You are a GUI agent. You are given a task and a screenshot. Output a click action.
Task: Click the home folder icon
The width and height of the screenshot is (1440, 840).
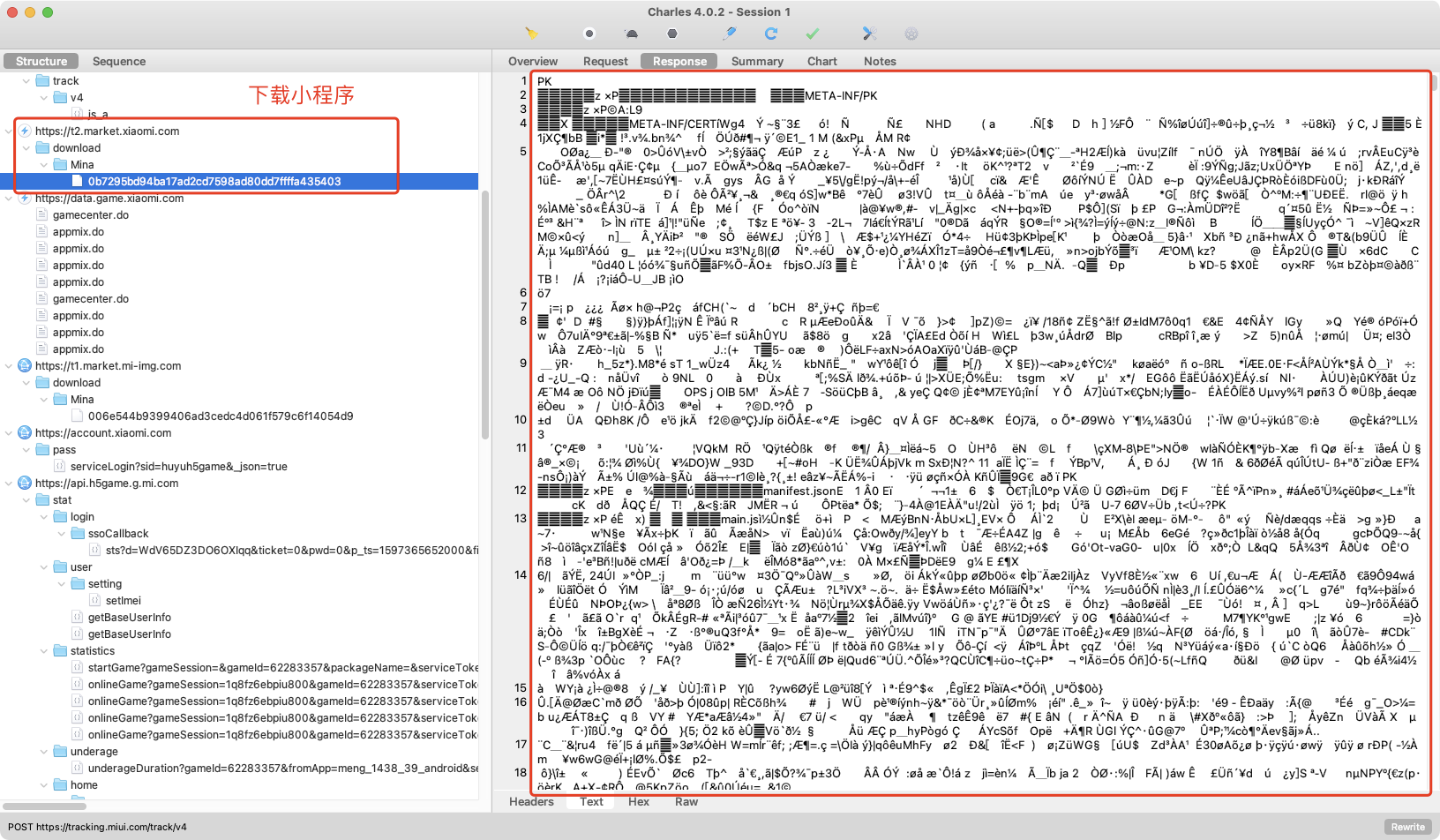tap(61, 785)
